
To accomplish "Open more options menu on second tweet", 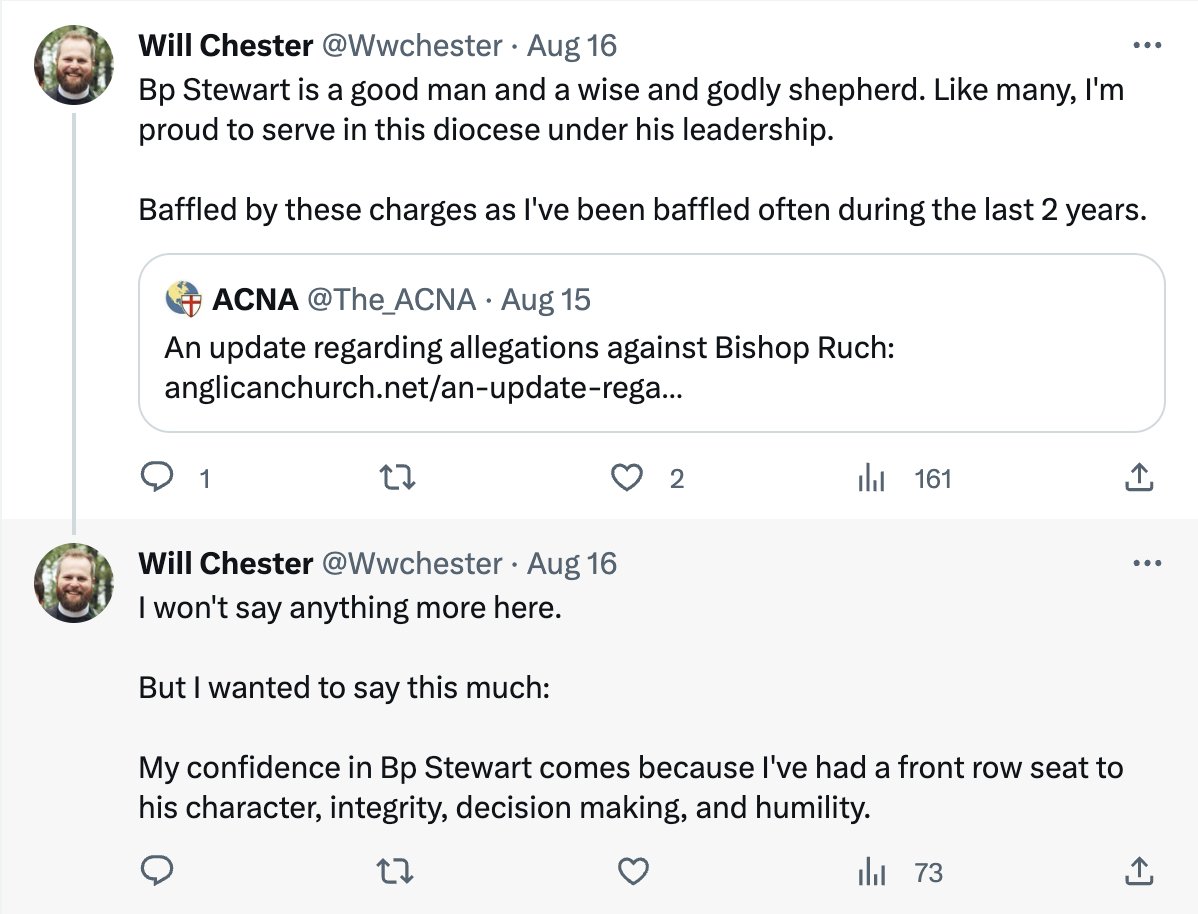I will (1146, 563).
